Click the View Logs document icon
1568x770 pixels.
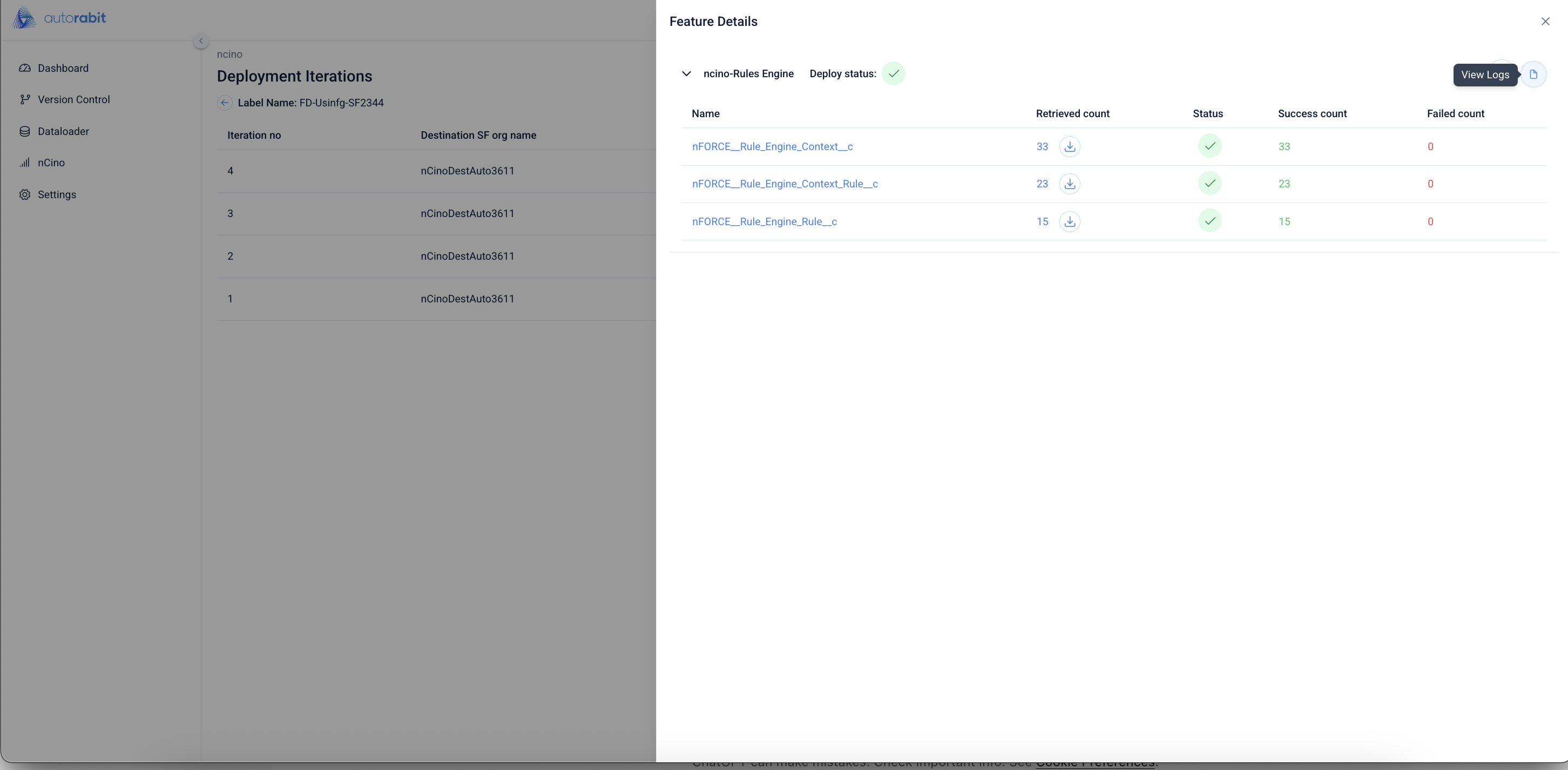1533,75
